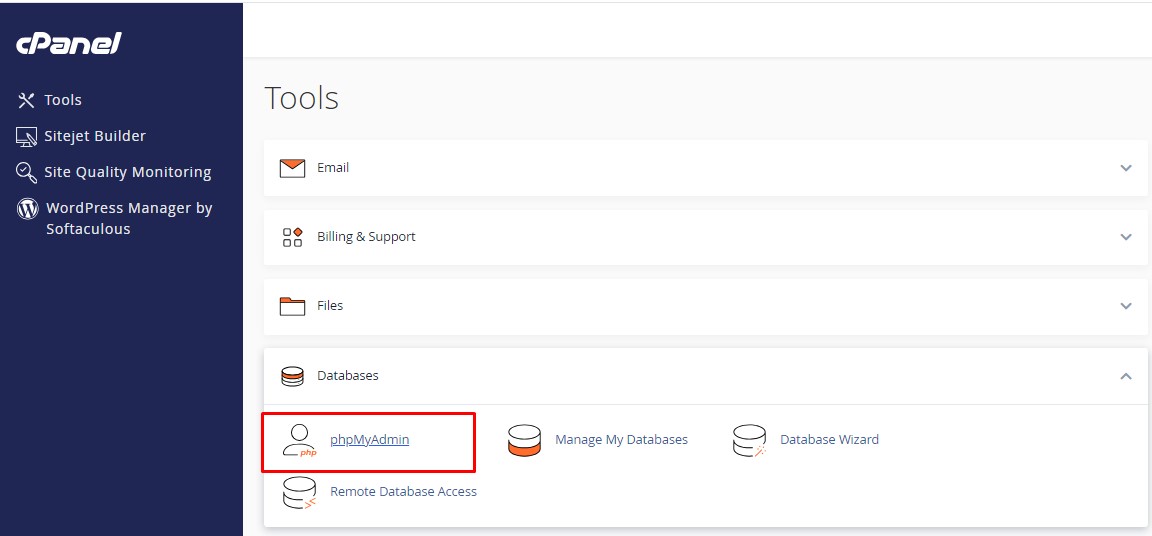Image resolution: width=1152 pixels, height=536 pixels.
Task: Click the Email envelope icon
Action: [x=292, y=168]
